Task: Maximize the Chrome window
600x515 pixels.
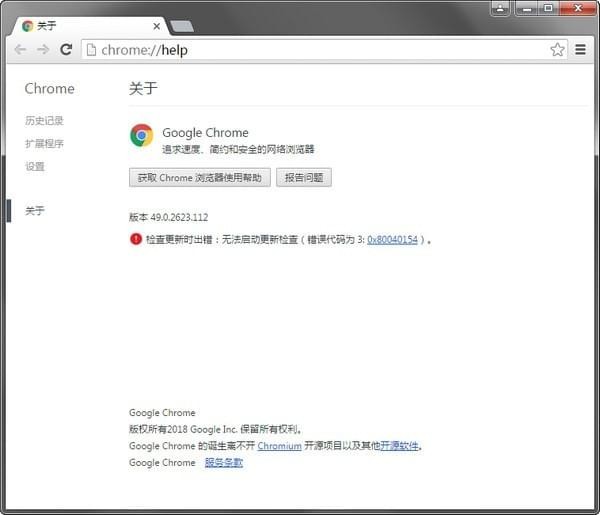Action: tap(548, 8)
